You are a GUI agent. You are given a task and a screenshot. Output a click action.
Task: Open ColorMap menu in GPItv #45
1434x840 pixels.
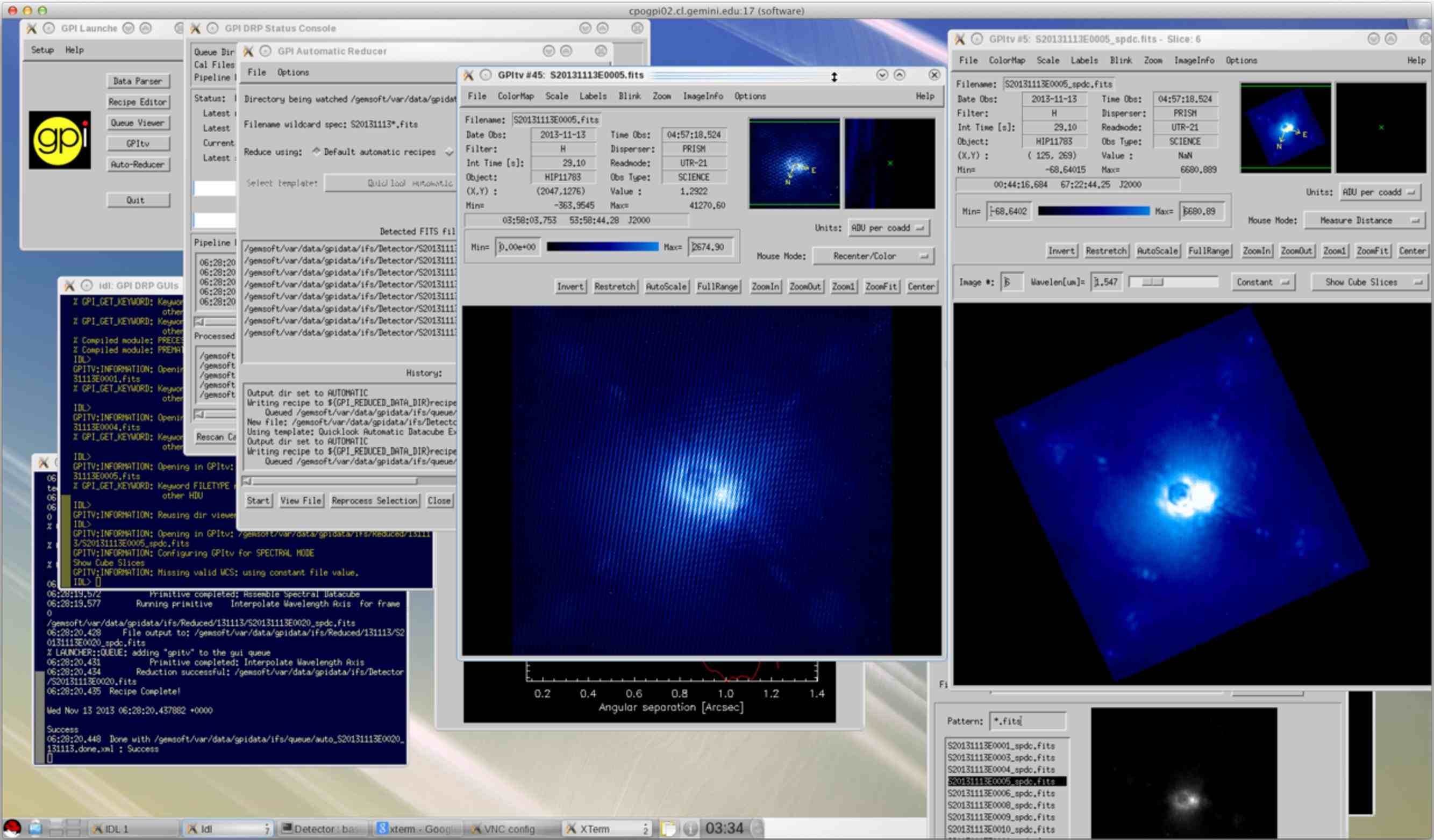click(516, 96)
